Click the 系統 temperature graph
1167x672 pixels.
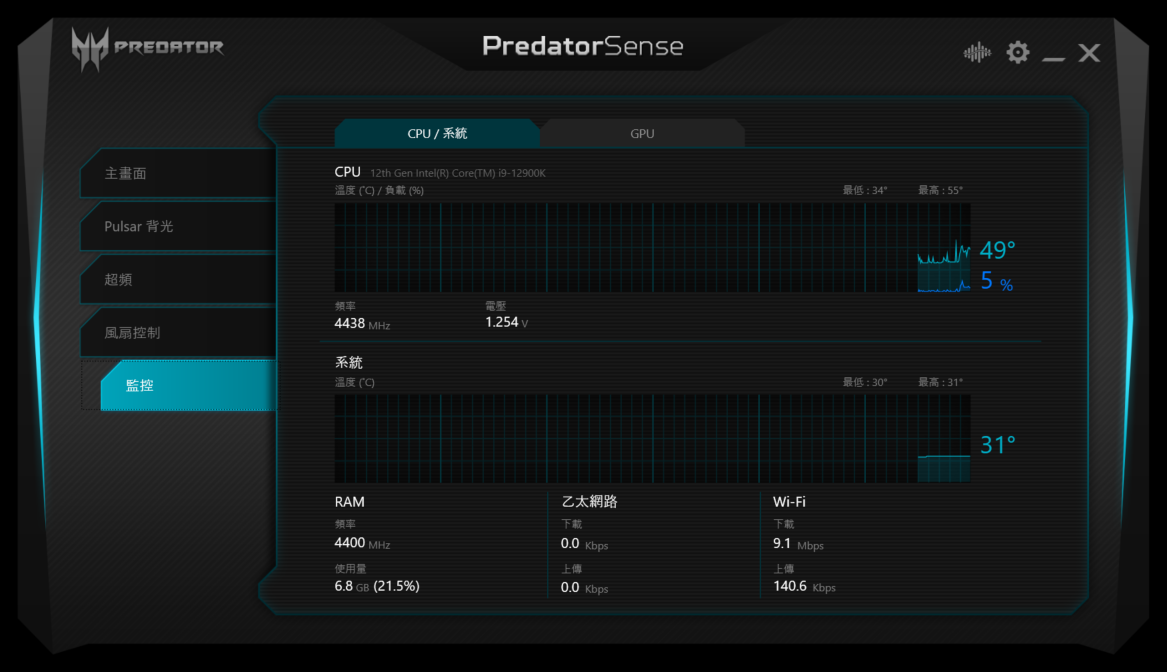coord(652,438)
